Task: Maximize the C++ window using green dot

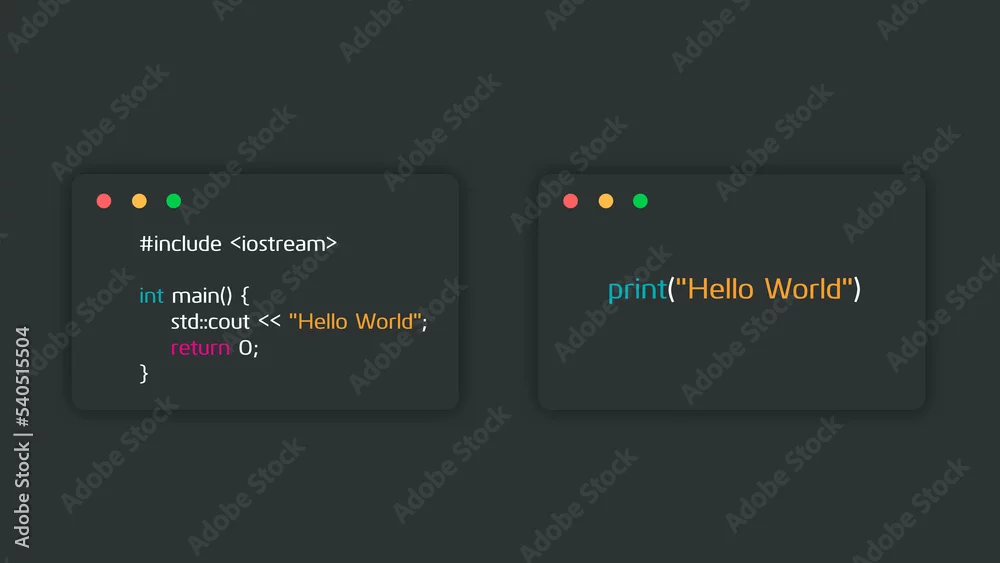Action: [173, 201]
